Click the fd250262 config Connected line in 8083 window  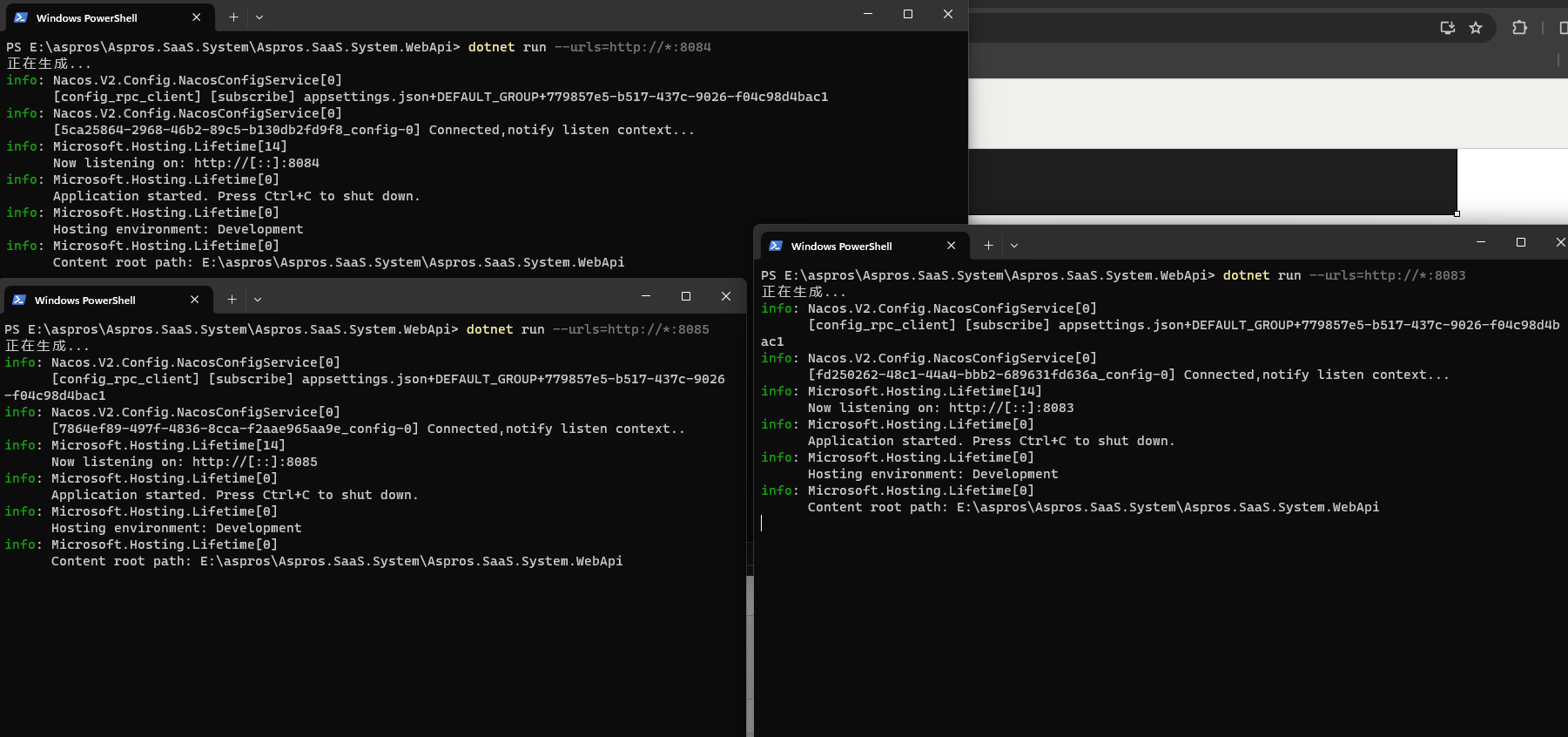coord(1129,375)
